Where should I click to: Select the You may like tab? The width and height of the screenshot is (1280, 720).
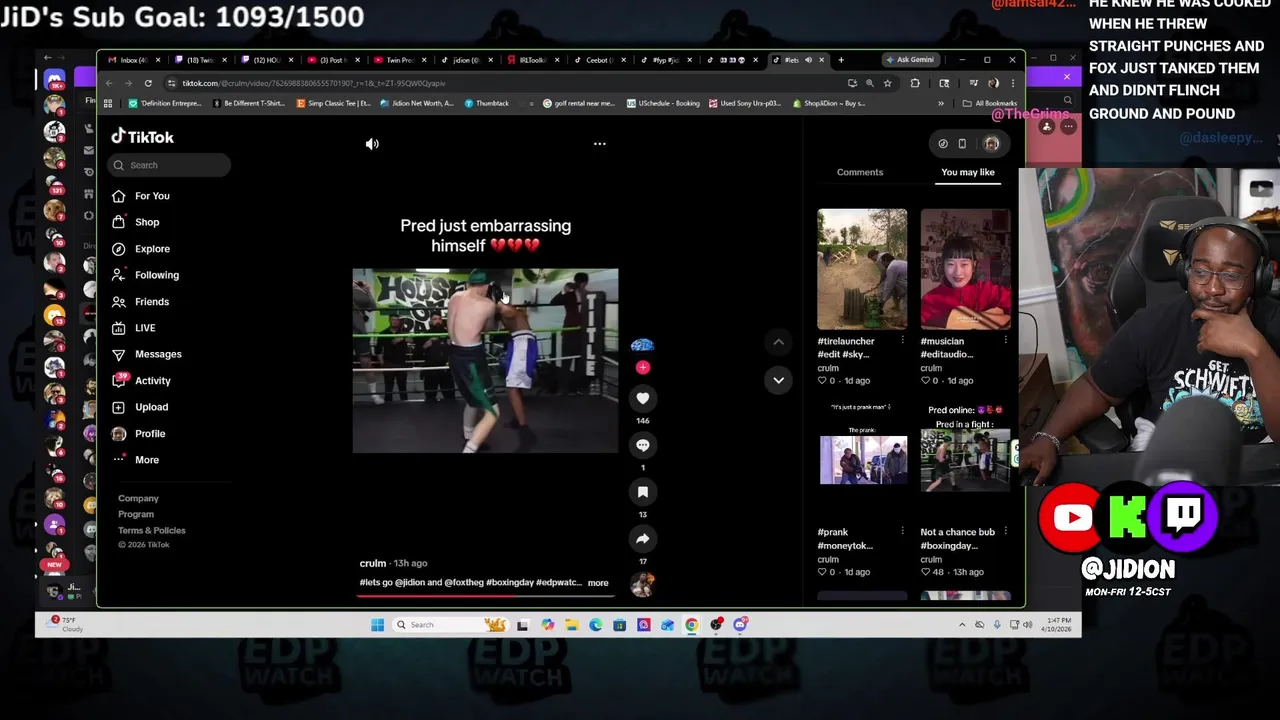point(968,172)
